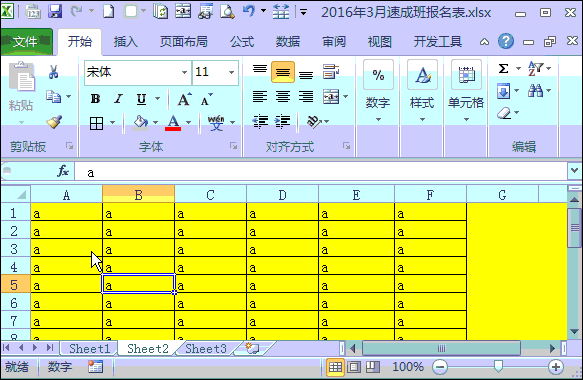Image resolution: width=583 pixels, height=380 pixels.
Task: Open underline style dropdown arrow
Action: pyautogui.click(x=158, y=99)
